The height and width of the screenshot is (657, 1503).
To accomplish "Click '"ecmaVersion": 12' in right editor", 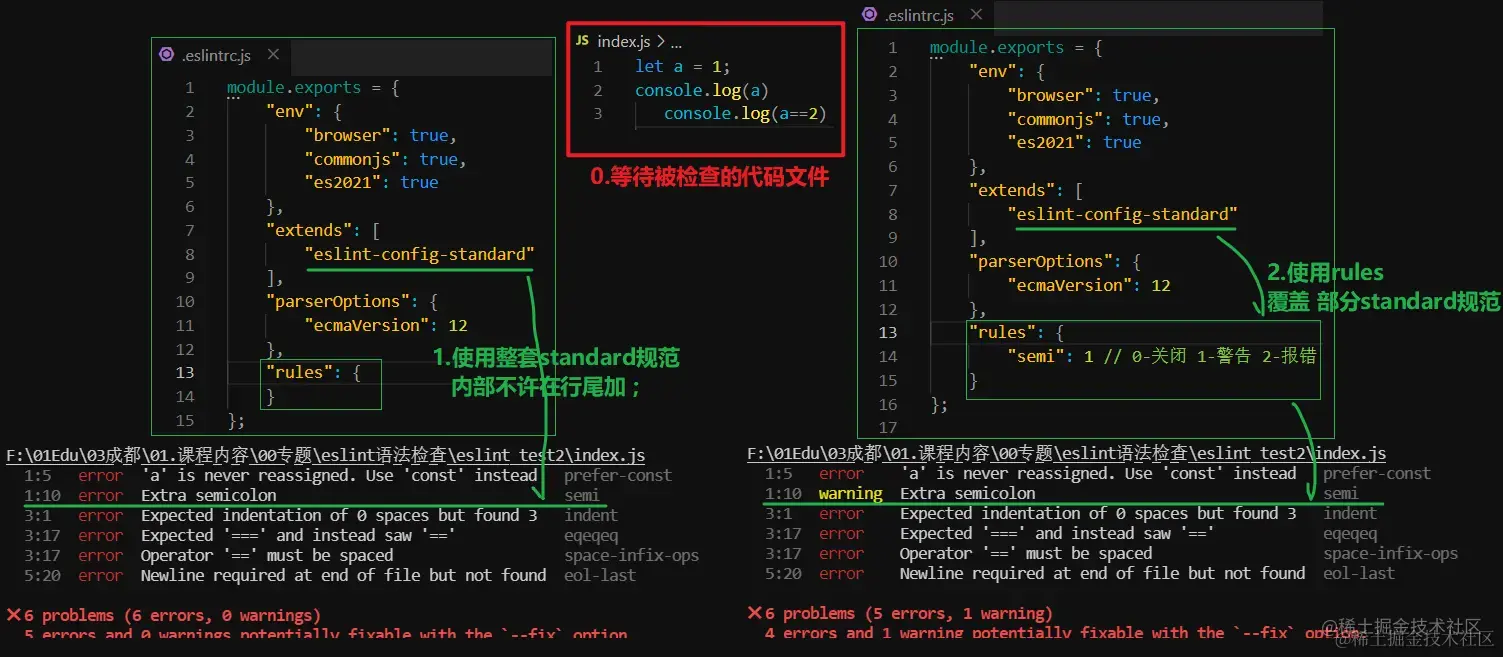I will coord(1089,285).
